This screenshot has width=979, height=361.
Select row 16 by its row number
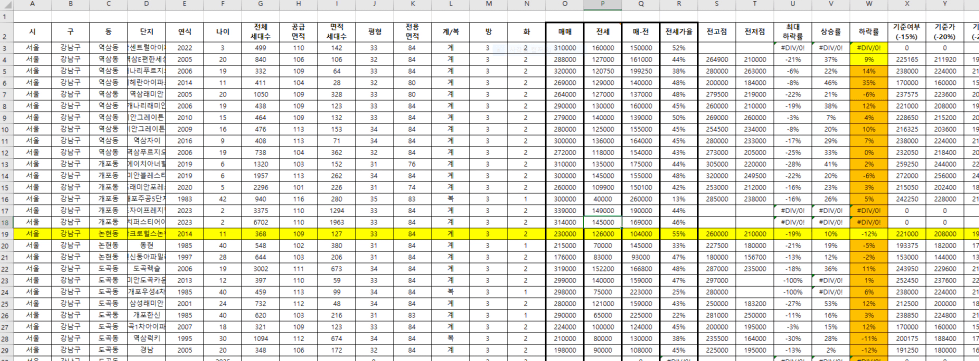tap(6, 199)
